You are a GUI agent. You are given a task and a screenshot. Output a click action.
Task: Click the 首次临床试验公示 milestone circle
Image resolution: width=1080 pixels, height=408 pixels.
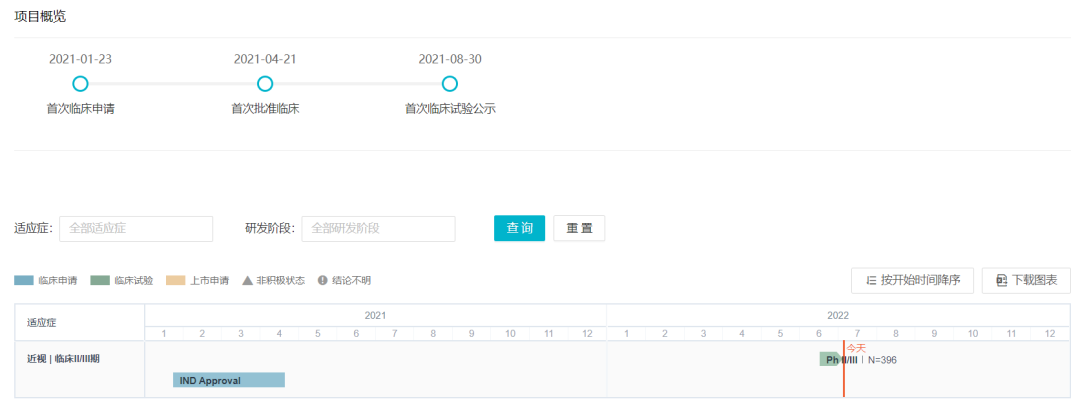click(x=450, y=84)
